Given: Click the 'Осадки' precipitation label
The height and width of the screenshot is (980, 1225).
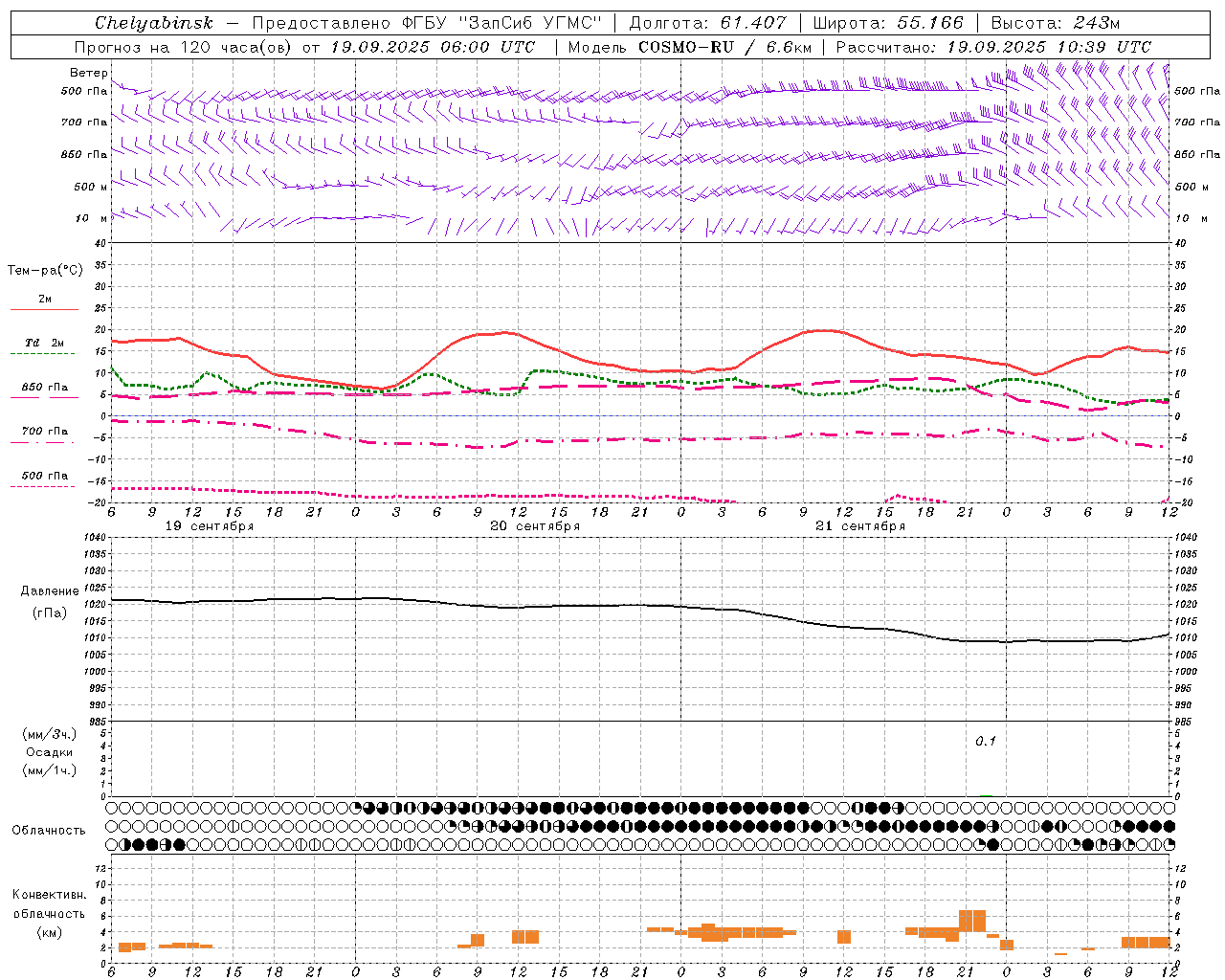Looking at the screenshot, I should click(50, 752).
